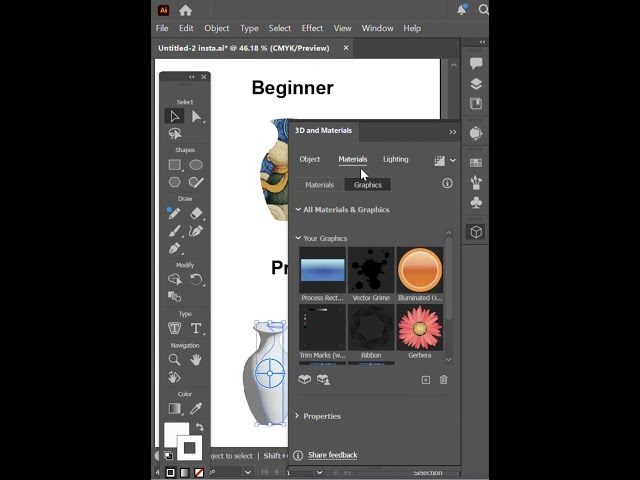Set fill to None

pos(199,472)
